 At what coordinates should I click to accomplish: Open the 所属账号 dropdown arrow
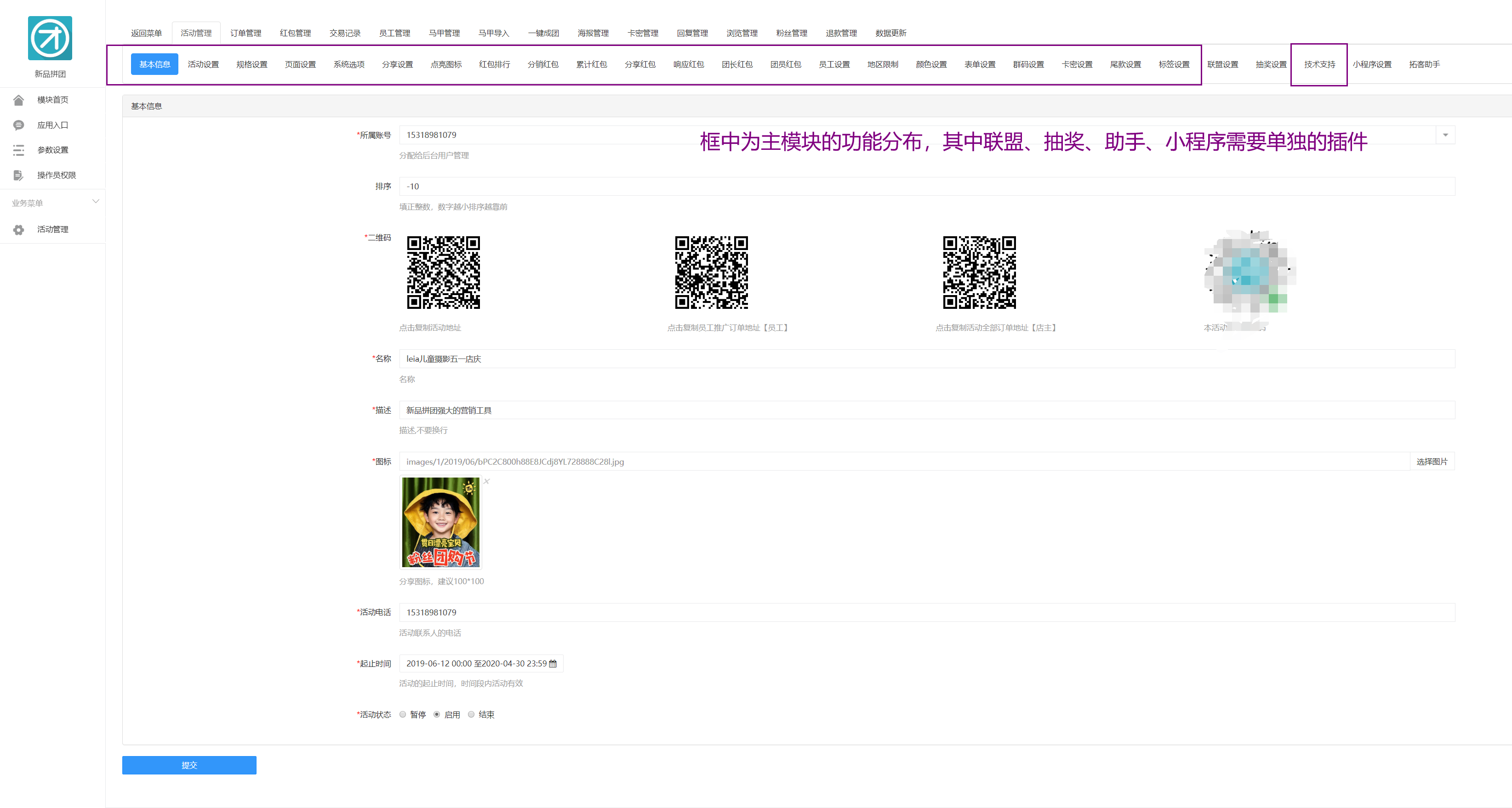[x=1445, y=135]
